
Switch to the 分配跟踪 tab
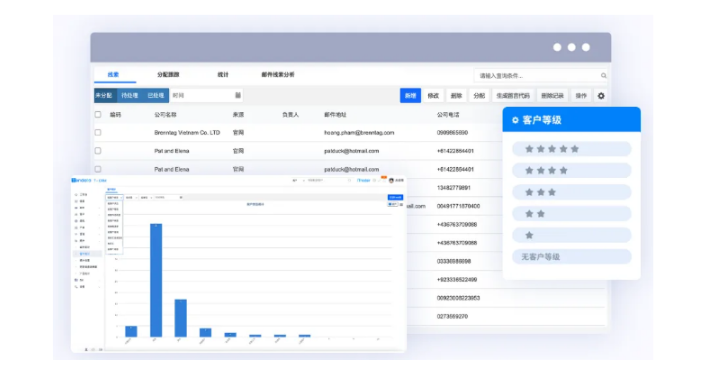click(x=168, y=75)
